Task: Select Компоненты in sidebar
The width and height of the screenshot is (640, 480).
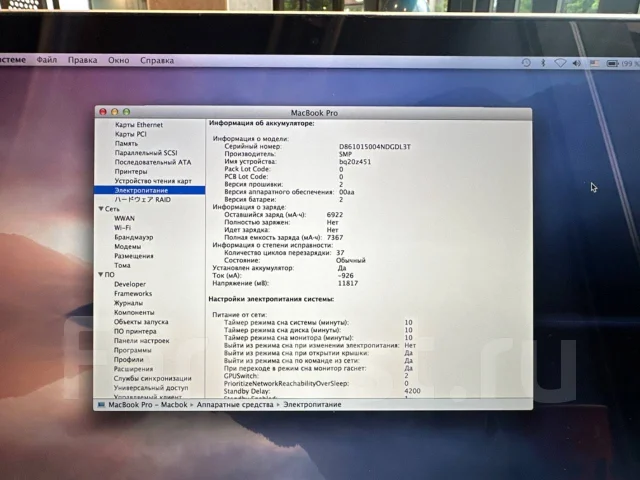Action: [x=134, y=312]
